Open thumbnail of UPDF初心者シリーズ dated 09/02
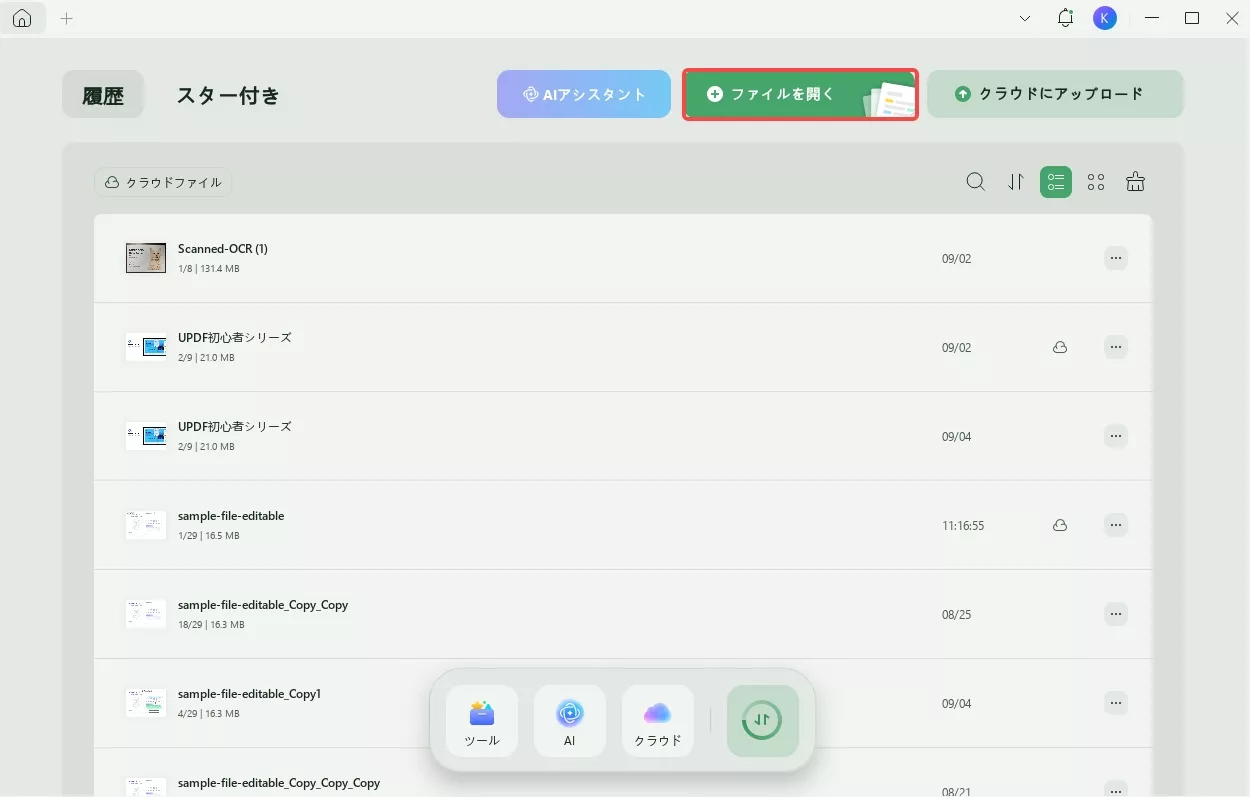The height and width of the screenshot is (797, 1250). (146, 347)
